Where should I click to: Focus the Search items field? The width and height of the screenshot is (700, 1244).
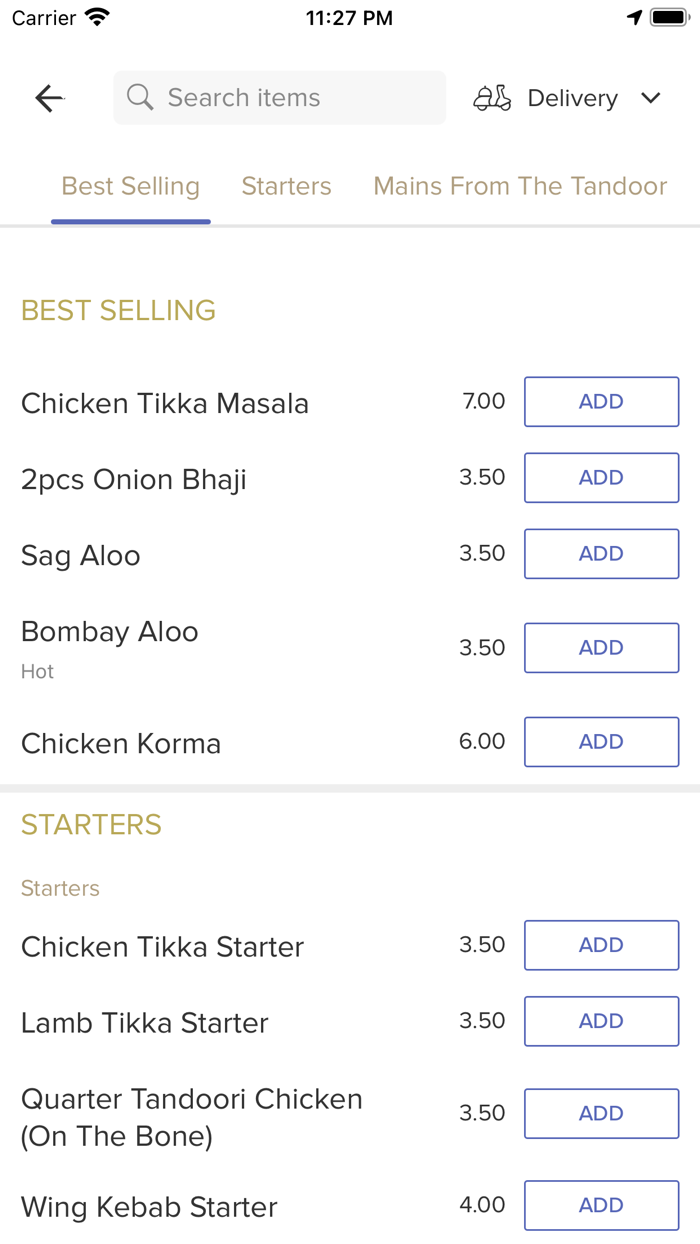tap(290, 98)
